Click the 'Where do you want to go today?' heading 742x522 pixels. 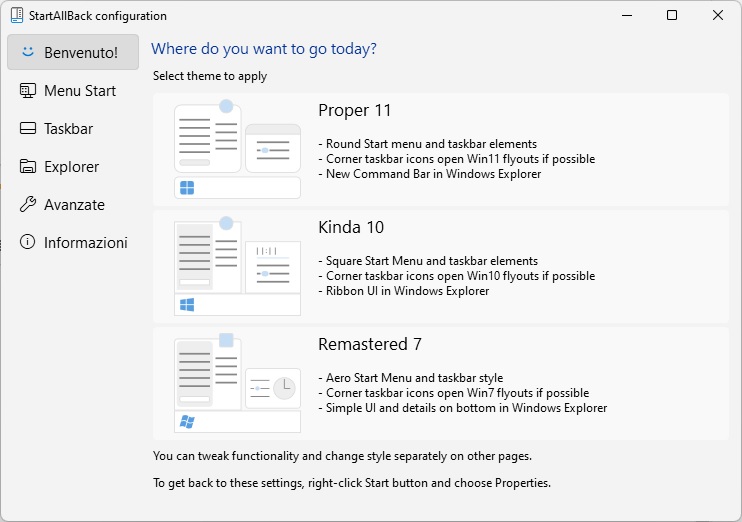[264, 49]
